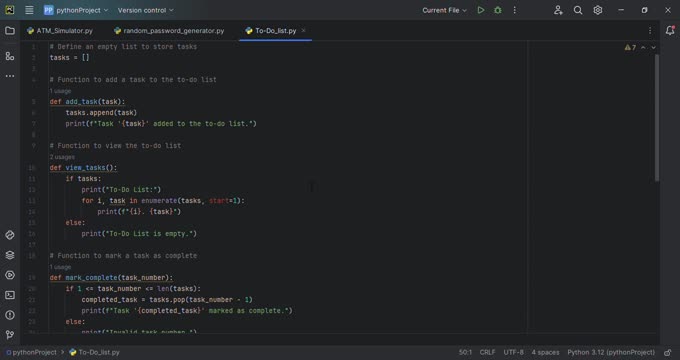Viewport: 680px width, 360px height.
Task: Click on 'def view_tasks():' line
Action: [x=83, y=168]
